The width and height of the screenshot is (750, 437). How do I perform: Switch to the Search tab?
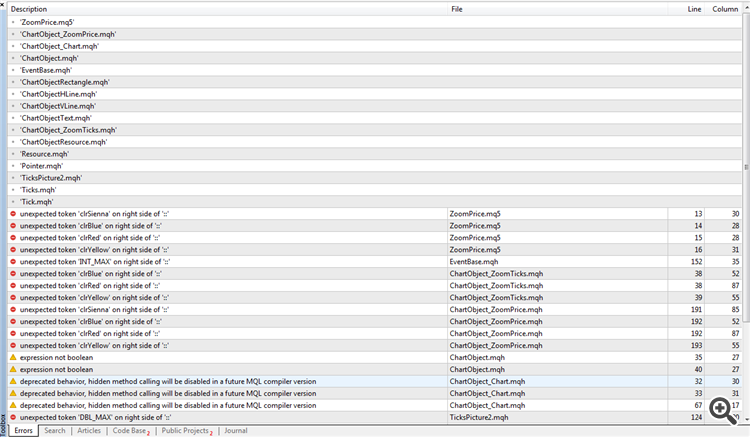point(54,430)
